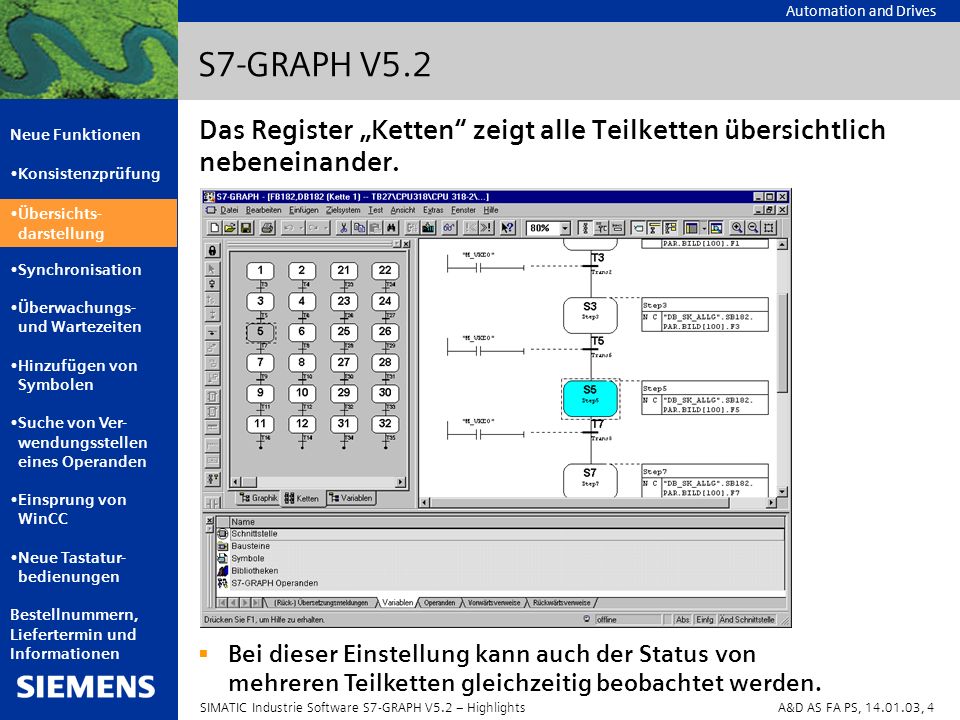Select the arrow pointer tool in sidebar
The height and width of the screenshot is (720, 960).
[212, 269]
